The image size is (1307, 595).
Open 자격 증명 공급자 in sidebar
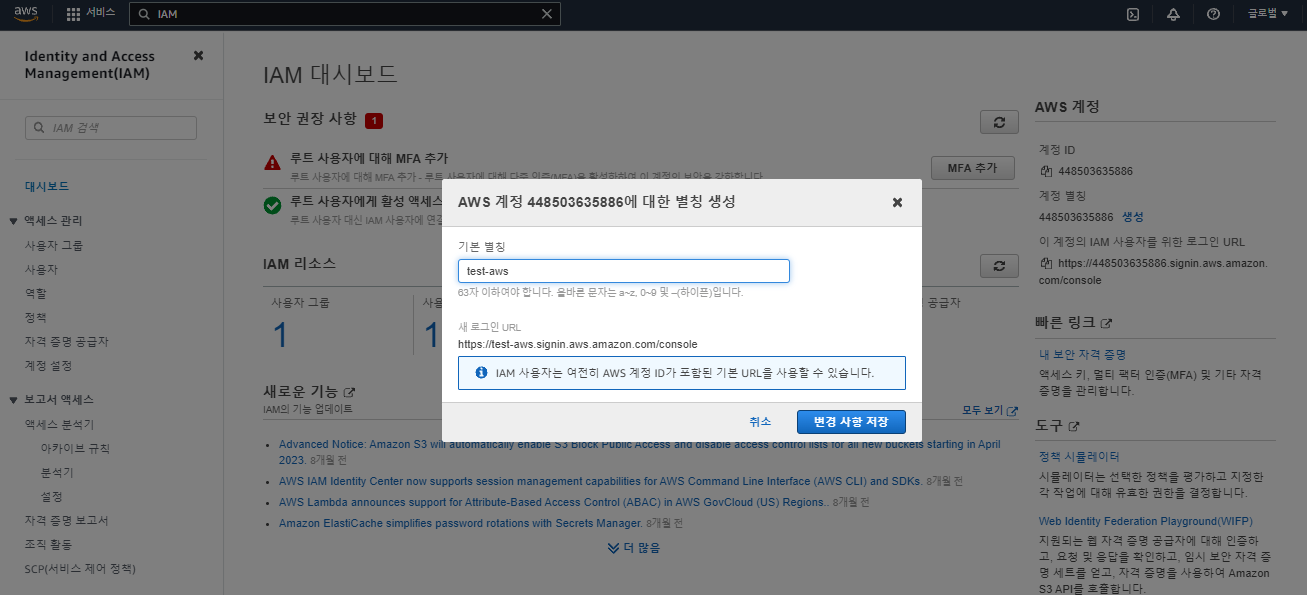click(67, 342)
